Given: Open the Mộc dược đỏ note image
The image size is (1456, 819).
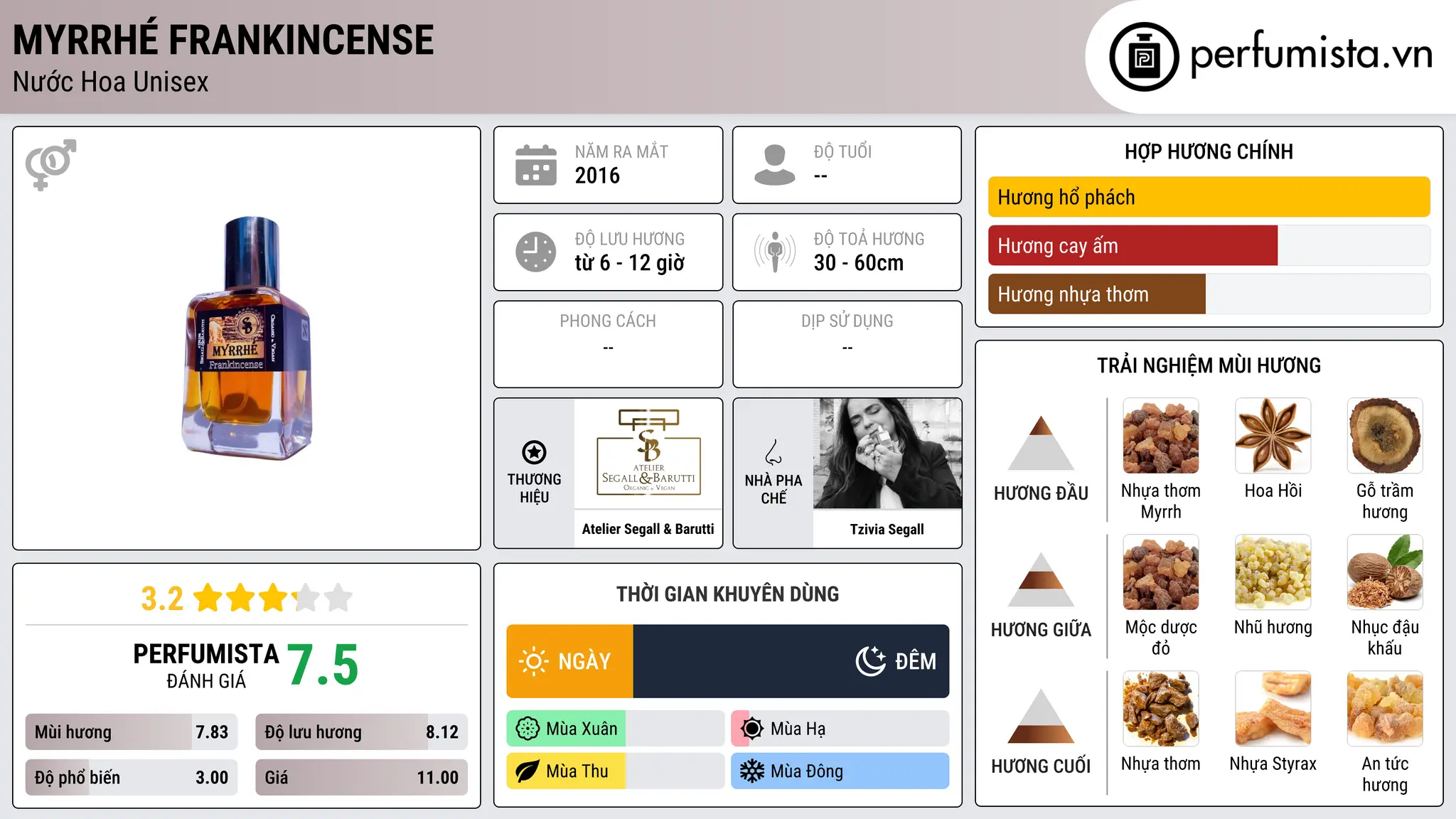Looking at the screenshot, I should pos(1161,572).
